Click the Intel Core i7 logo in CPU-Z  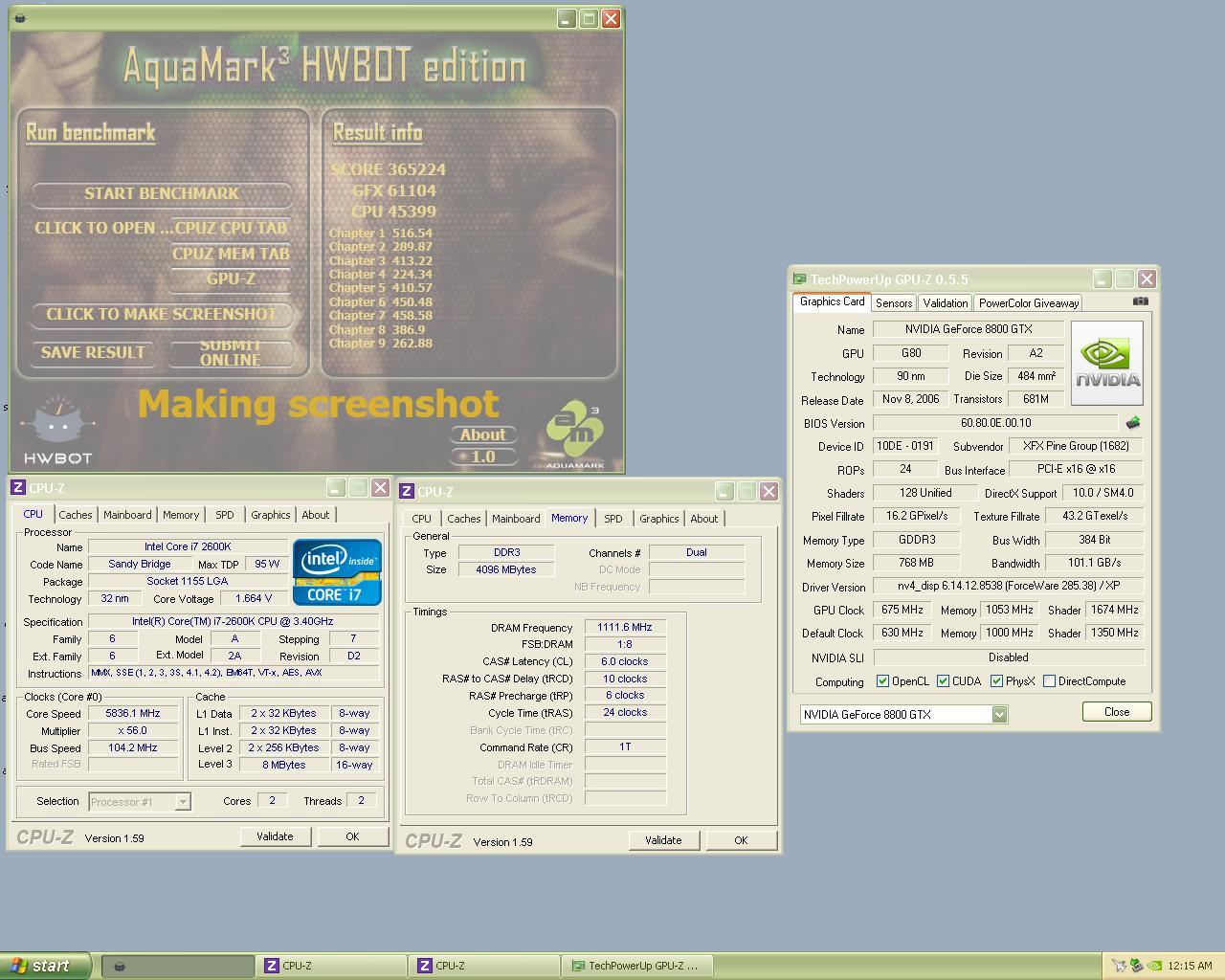coord(336,571)
